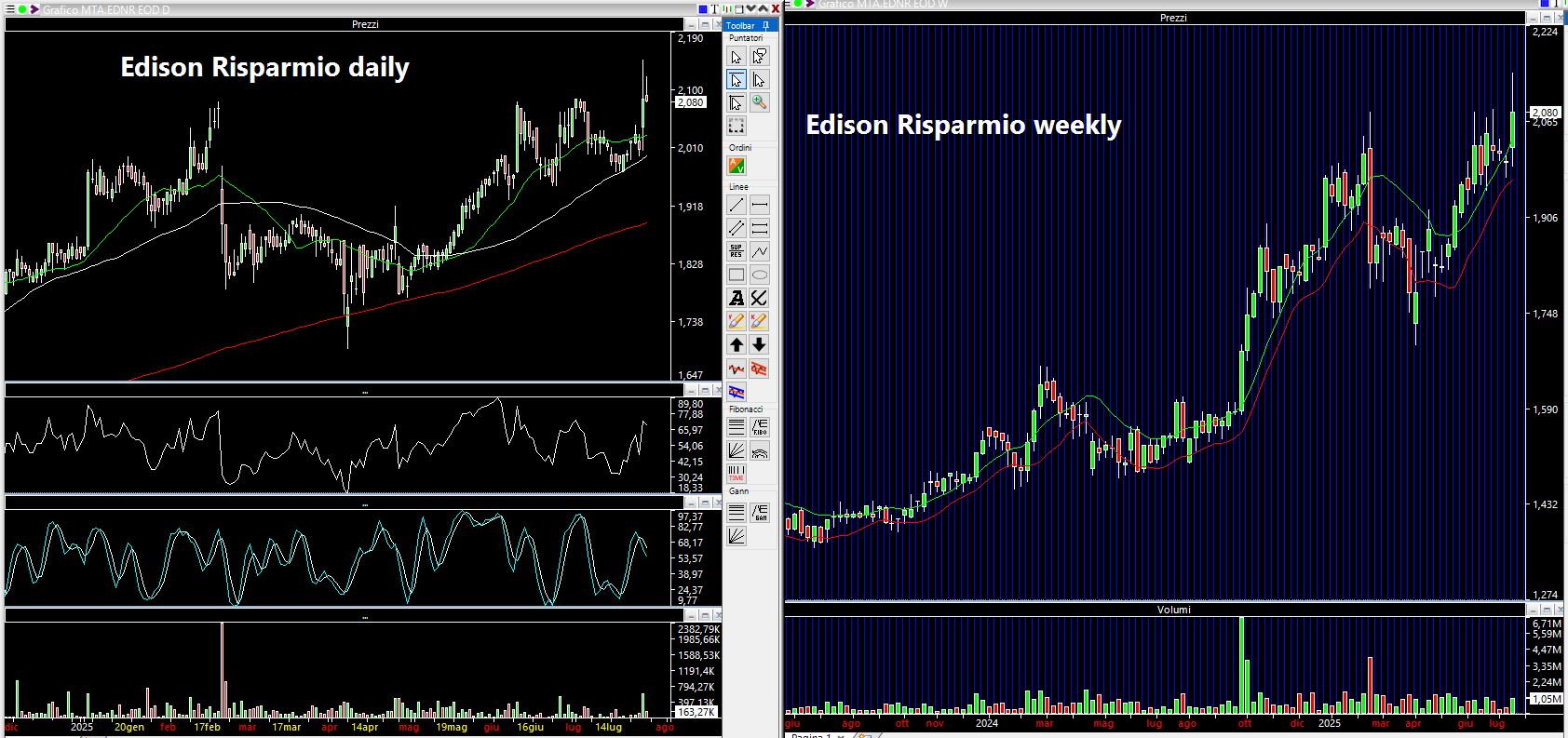Select the Fibonacci fan tool

click(737, 450)
